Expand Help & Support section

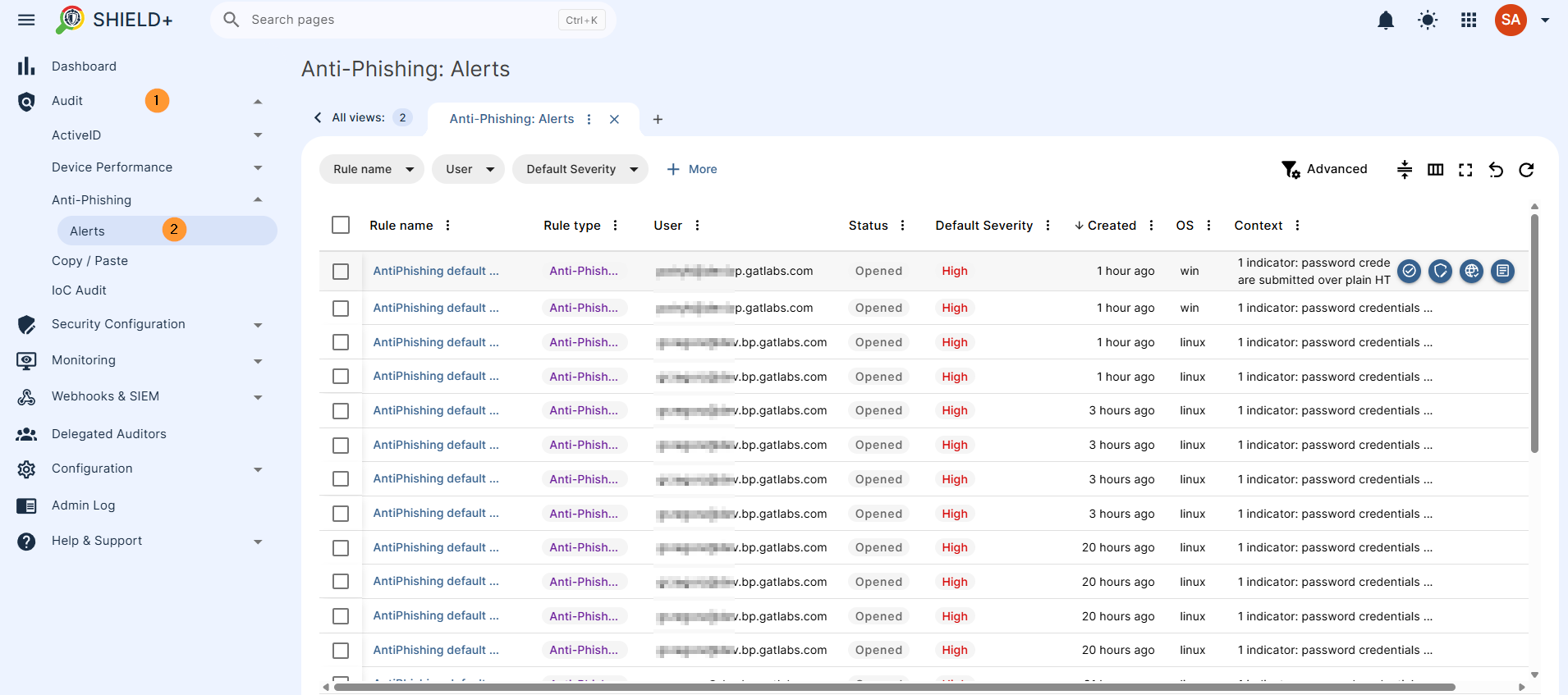[x=258, y=542]
